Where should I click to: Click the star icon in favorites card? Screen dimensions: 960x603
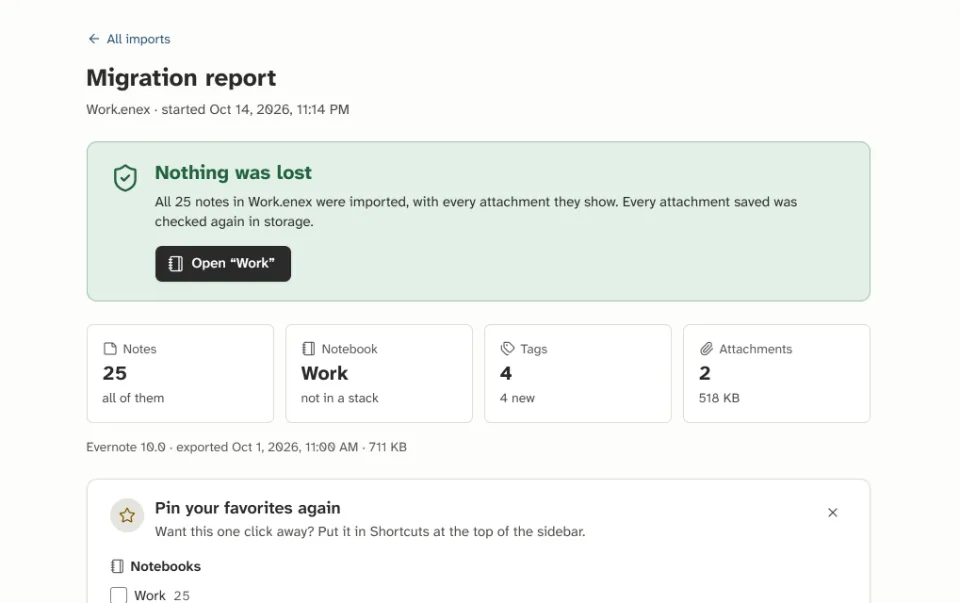127,515
